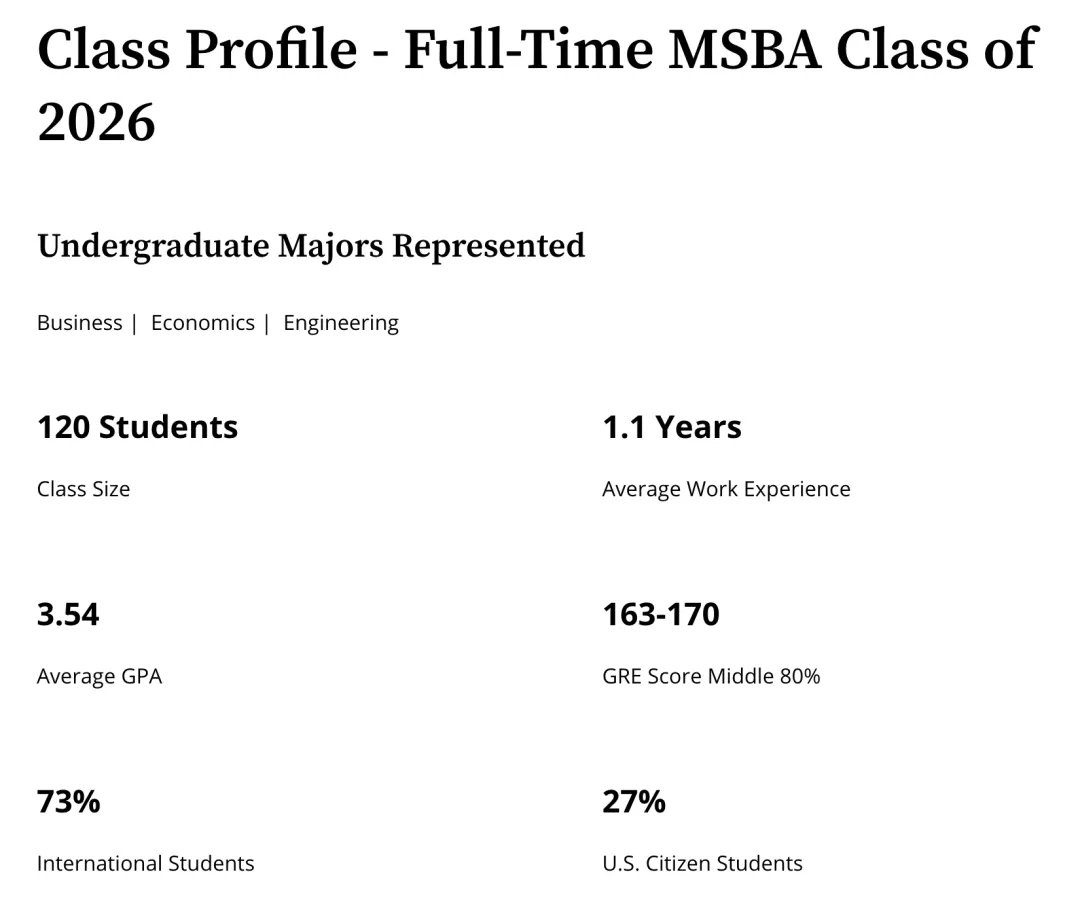Click the separator between Economics and Engineering
Viewport: 1080px width, 910px height.
click(267, 323)
